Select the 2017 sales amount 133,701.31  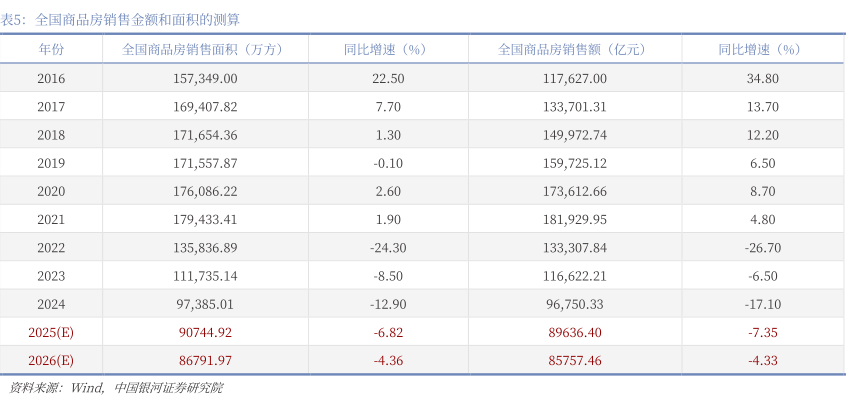coord(572,106)
